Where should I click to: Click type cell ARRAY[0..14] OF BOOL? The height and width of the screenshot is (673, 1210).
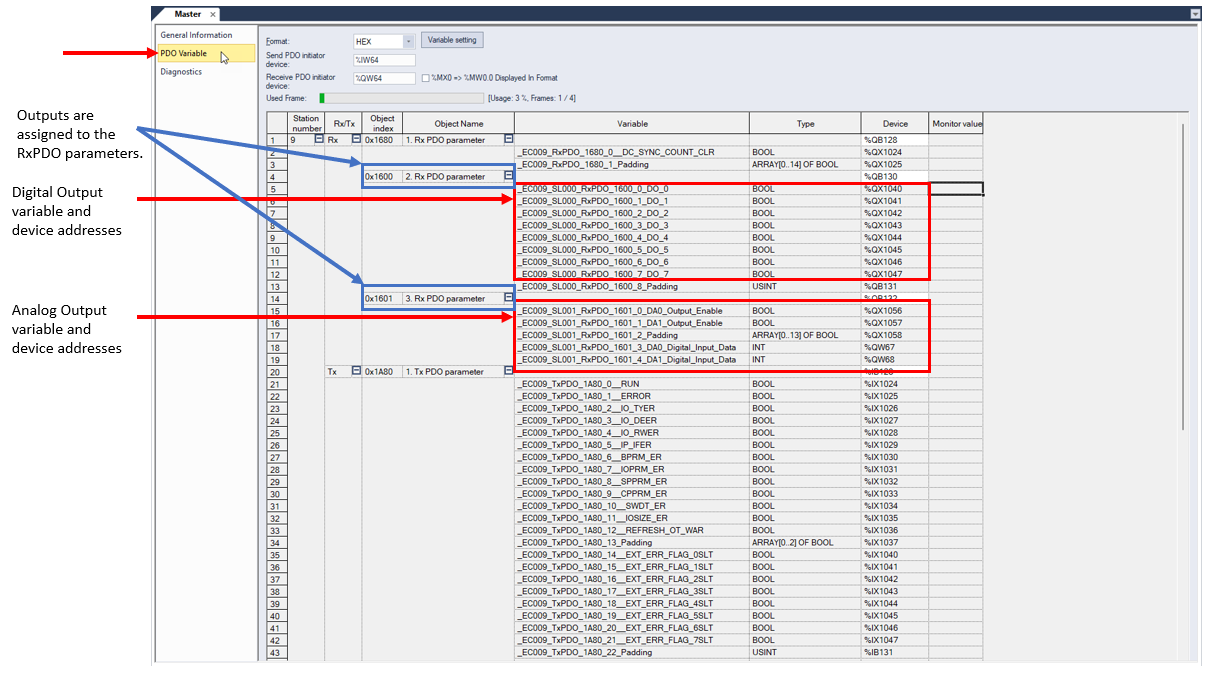point(805,164)
